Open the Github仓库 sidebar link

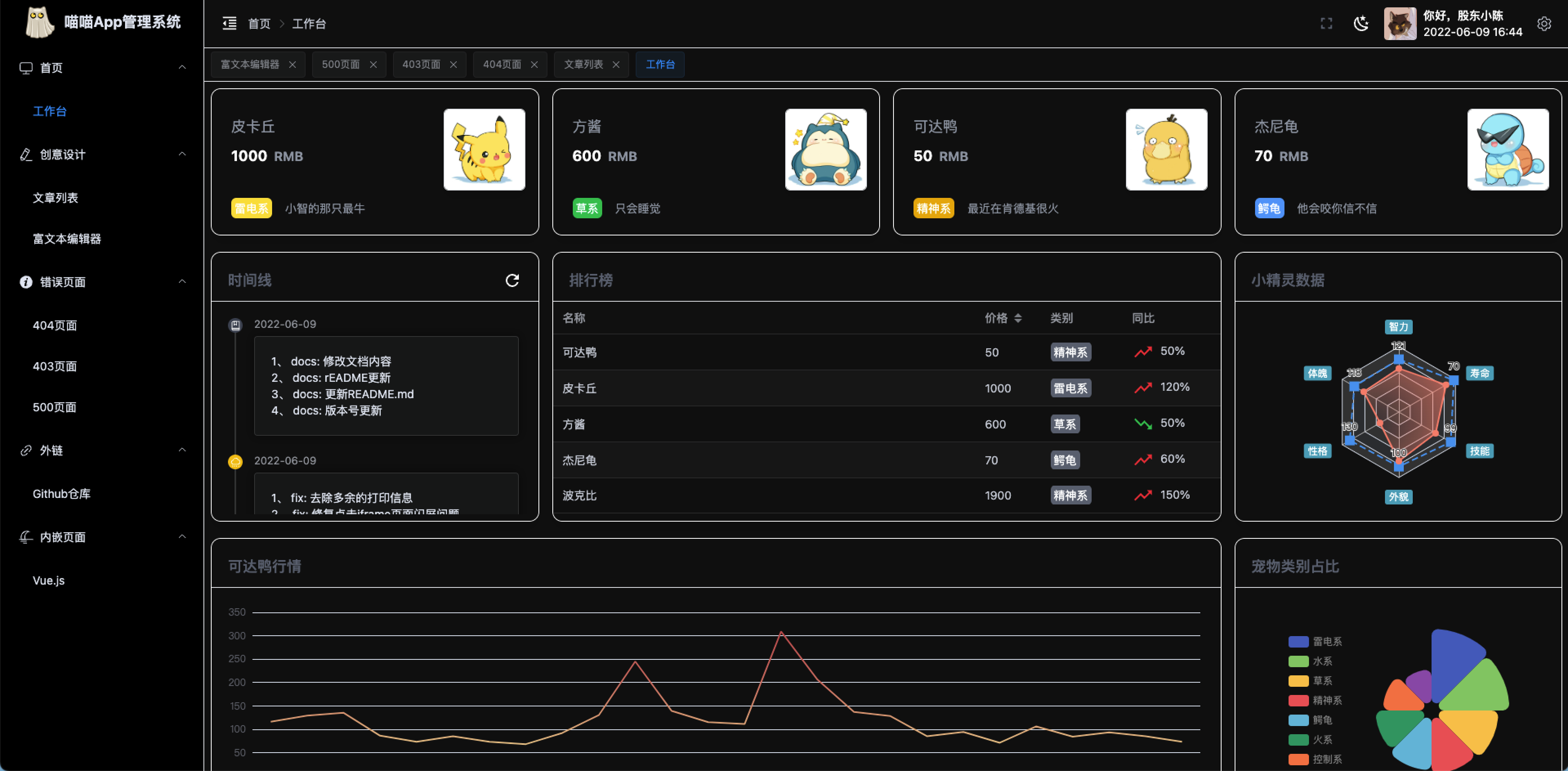61,494
